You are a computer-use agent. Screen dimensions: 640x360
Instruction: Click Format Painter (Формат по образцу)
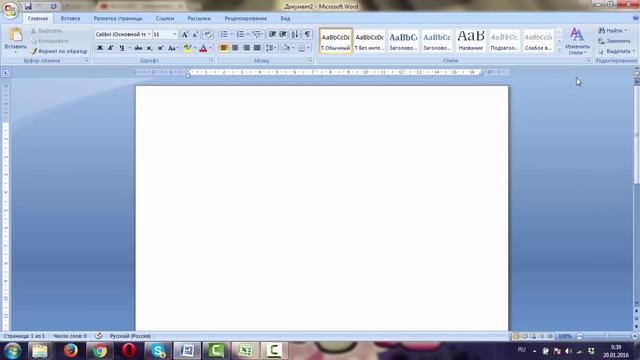(x=59, y=51)
